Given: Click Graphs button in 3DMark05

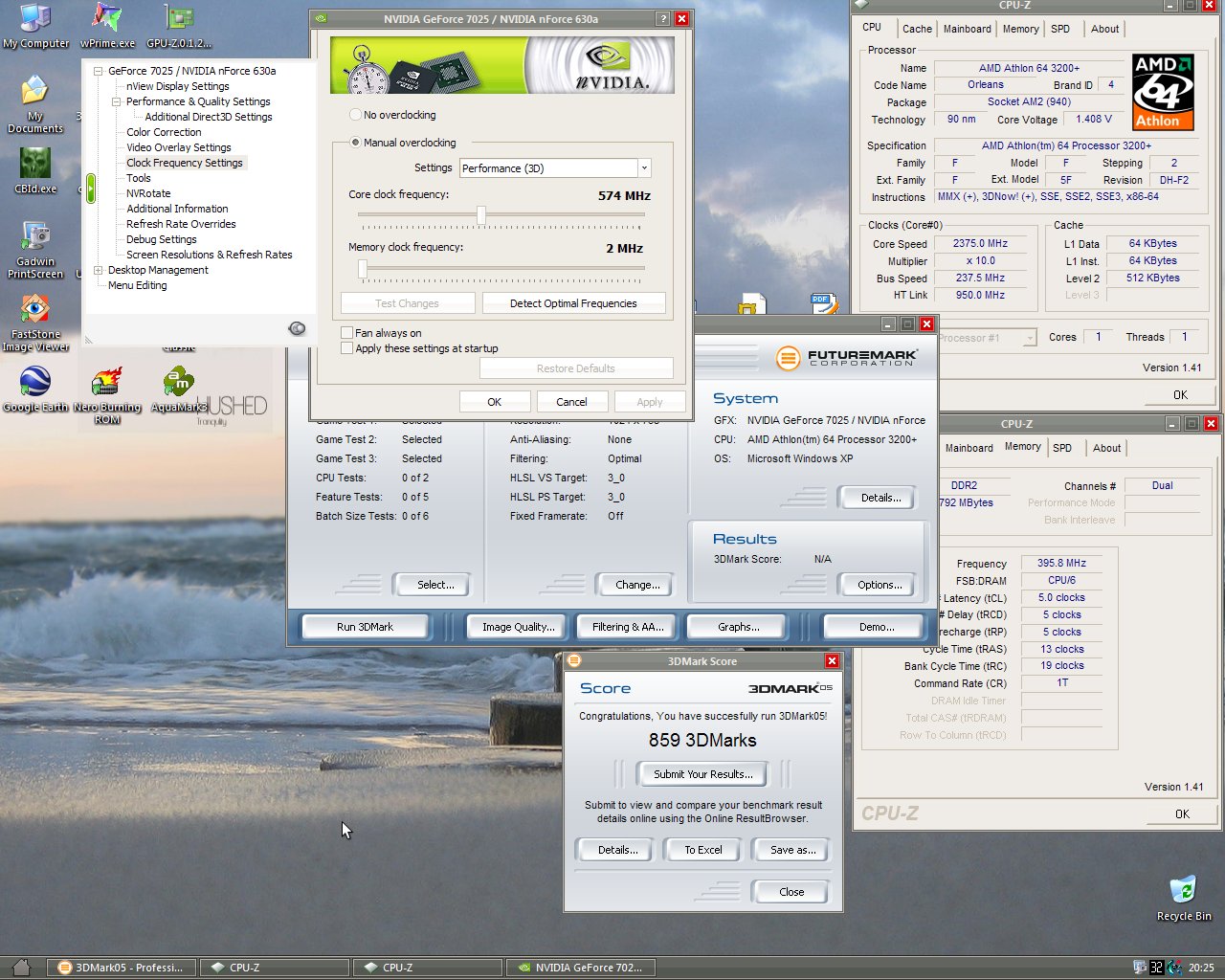Looking at the screenshot, I should [738, 627].
